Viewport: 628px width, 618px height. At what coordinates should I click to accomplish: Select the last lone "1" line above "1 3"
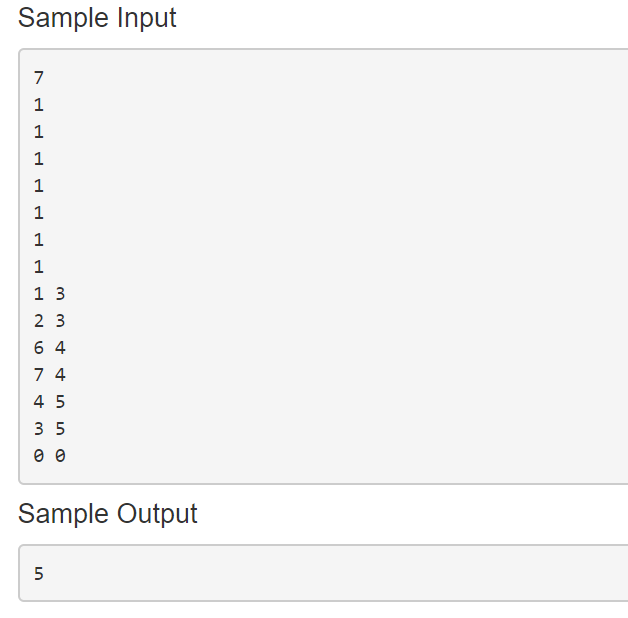[x=39, y=267]
